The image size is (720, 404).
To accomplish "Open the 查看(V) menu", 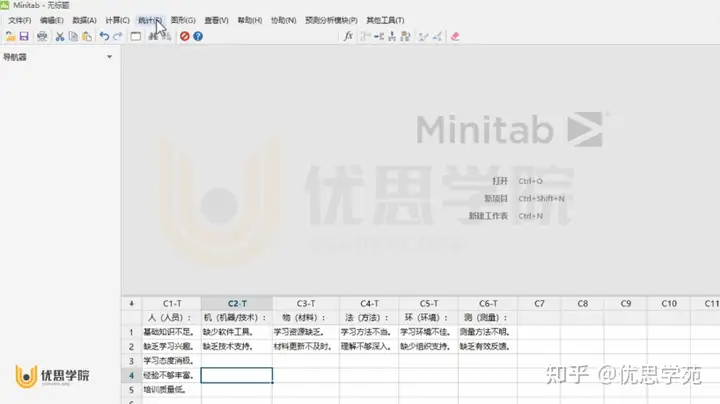I will click(x=216, y=20).
